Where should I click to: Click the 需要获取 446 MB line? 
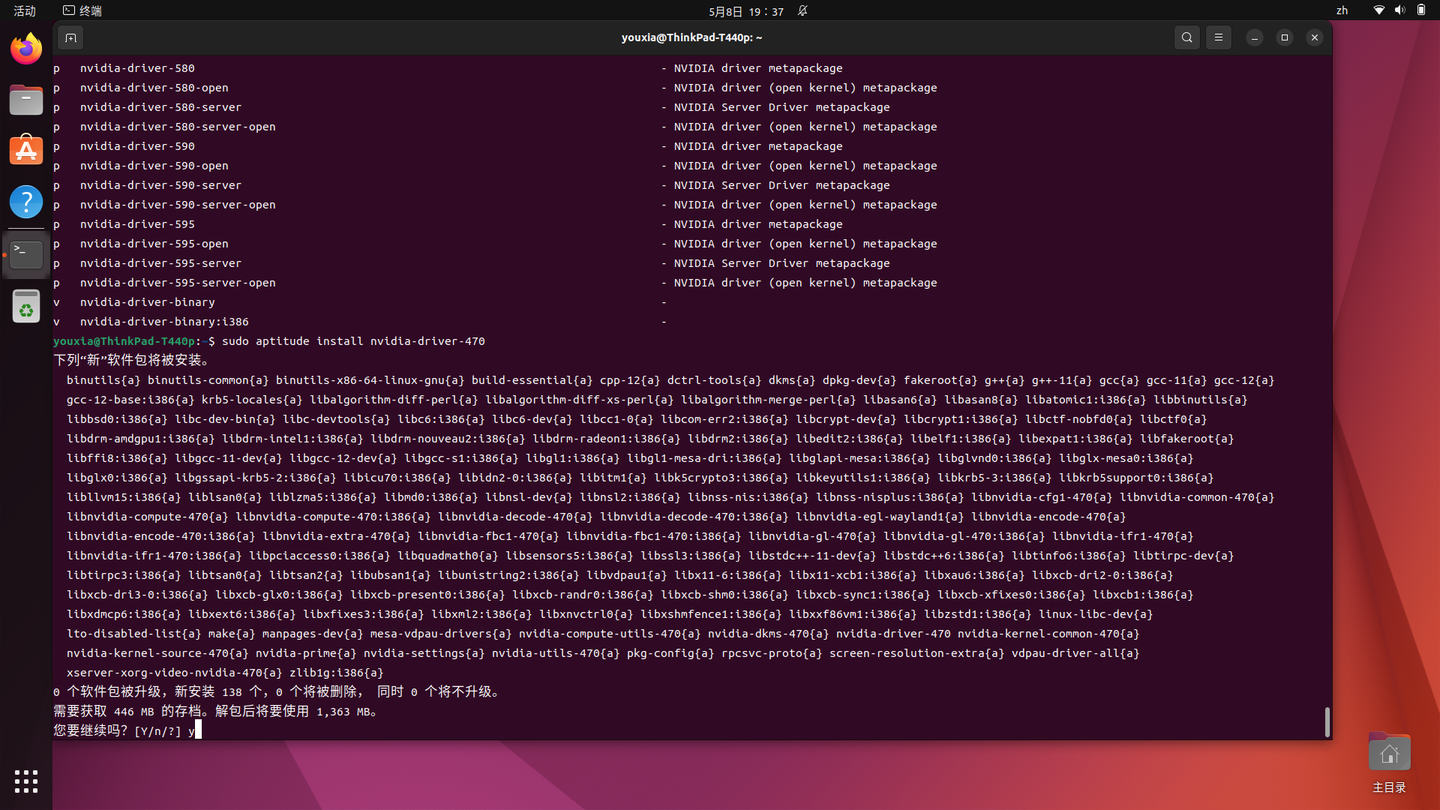(216, 712)
